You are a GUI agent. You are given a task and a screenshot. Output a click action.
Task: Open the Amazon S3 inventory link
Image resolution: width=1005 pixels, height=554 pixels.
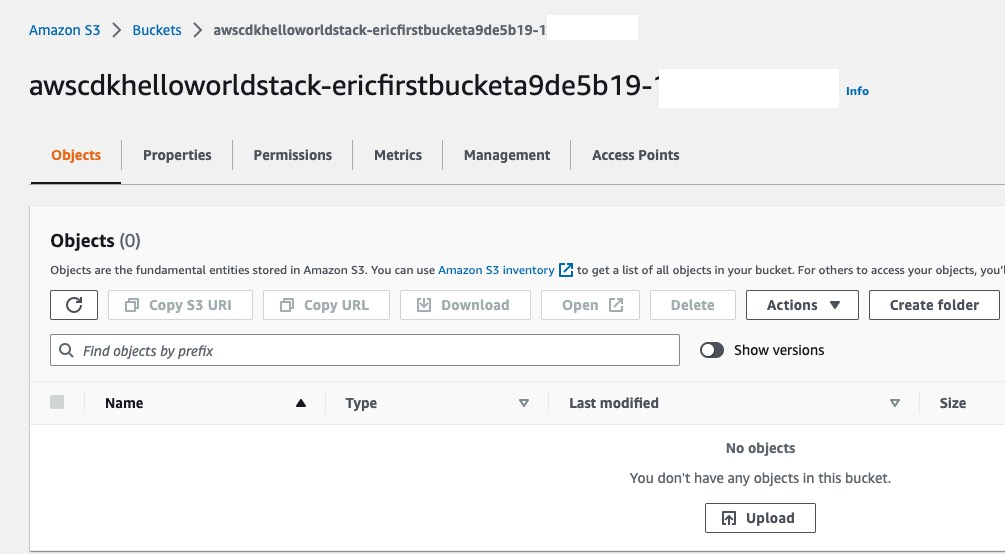(496, 270)
